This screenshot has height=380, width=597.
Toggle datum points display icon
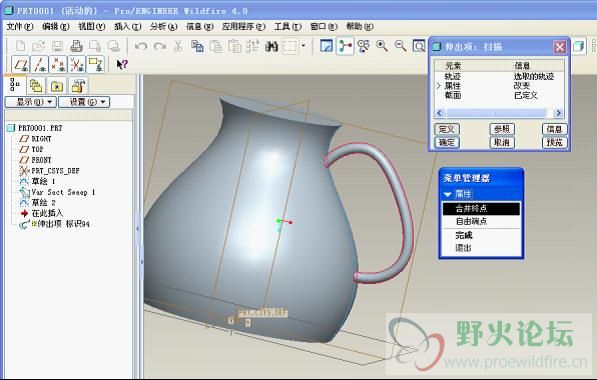[58, 64]
